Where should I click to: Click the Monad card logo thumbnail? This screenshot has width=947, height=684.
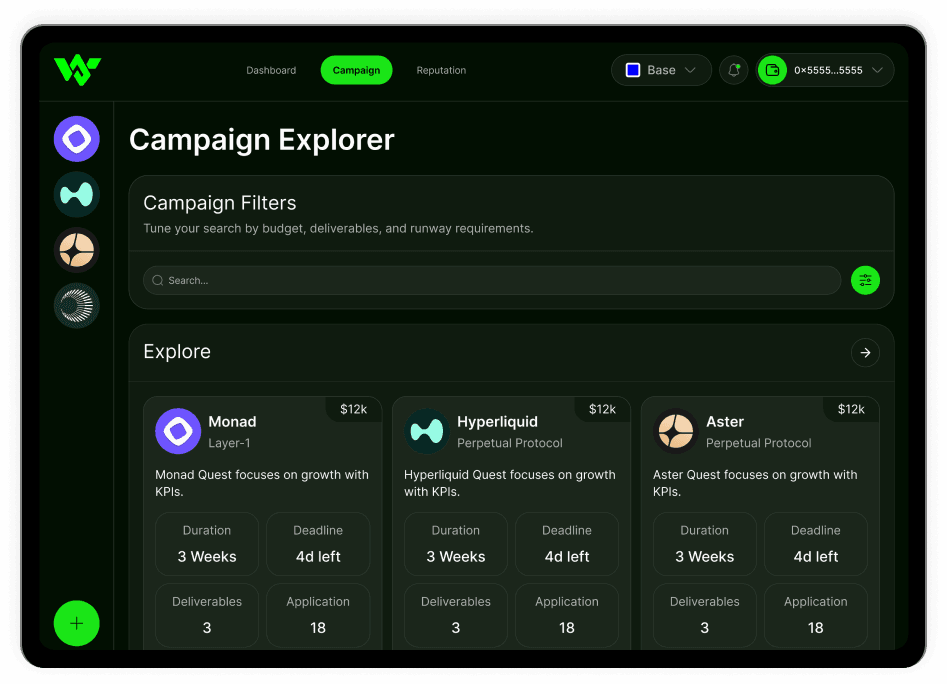click(178, 432)
